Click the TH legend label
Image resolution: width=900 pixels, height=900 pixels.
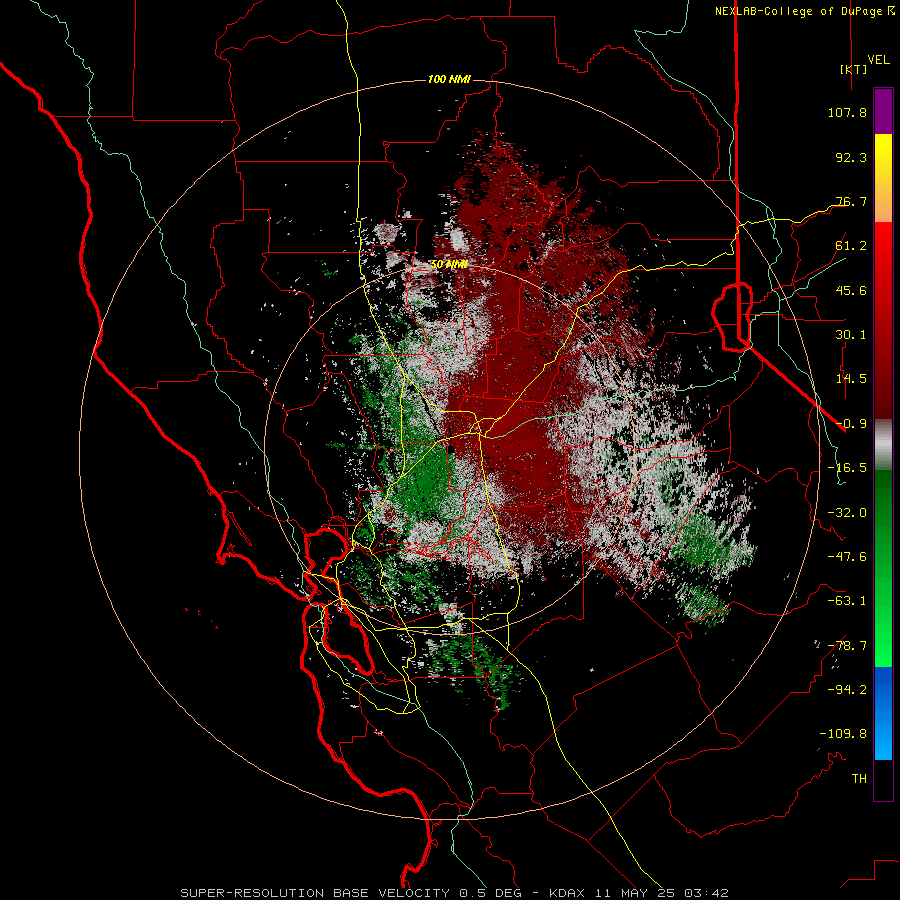click(x=859, y=778)
